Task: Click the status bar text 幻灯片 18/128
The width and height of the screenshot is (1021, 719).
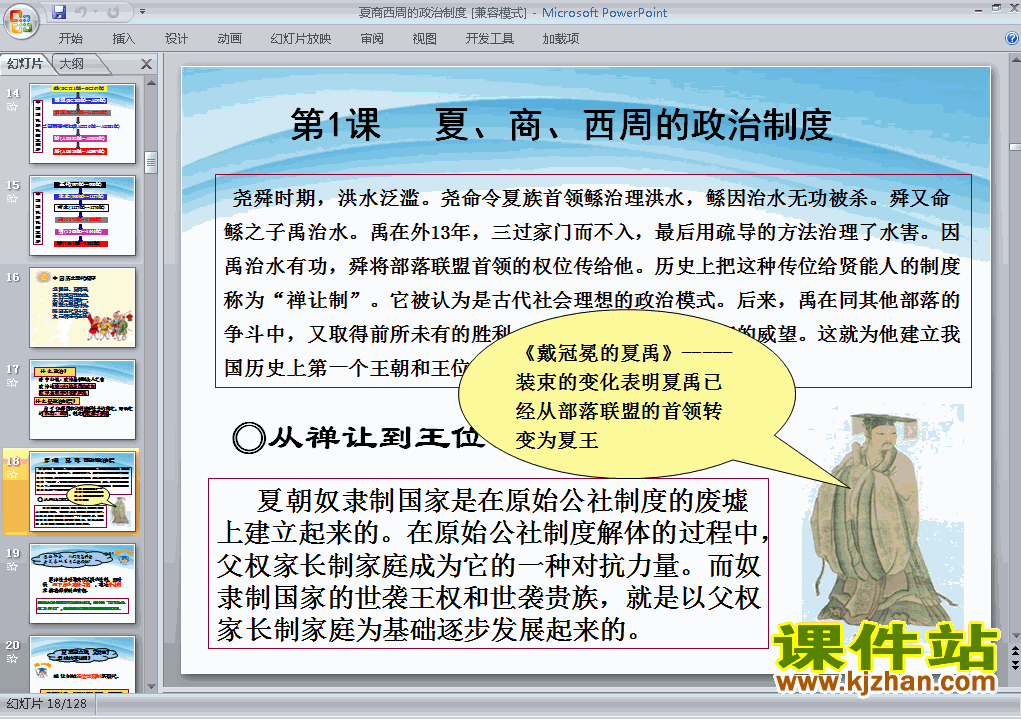Action: point(46,703)
